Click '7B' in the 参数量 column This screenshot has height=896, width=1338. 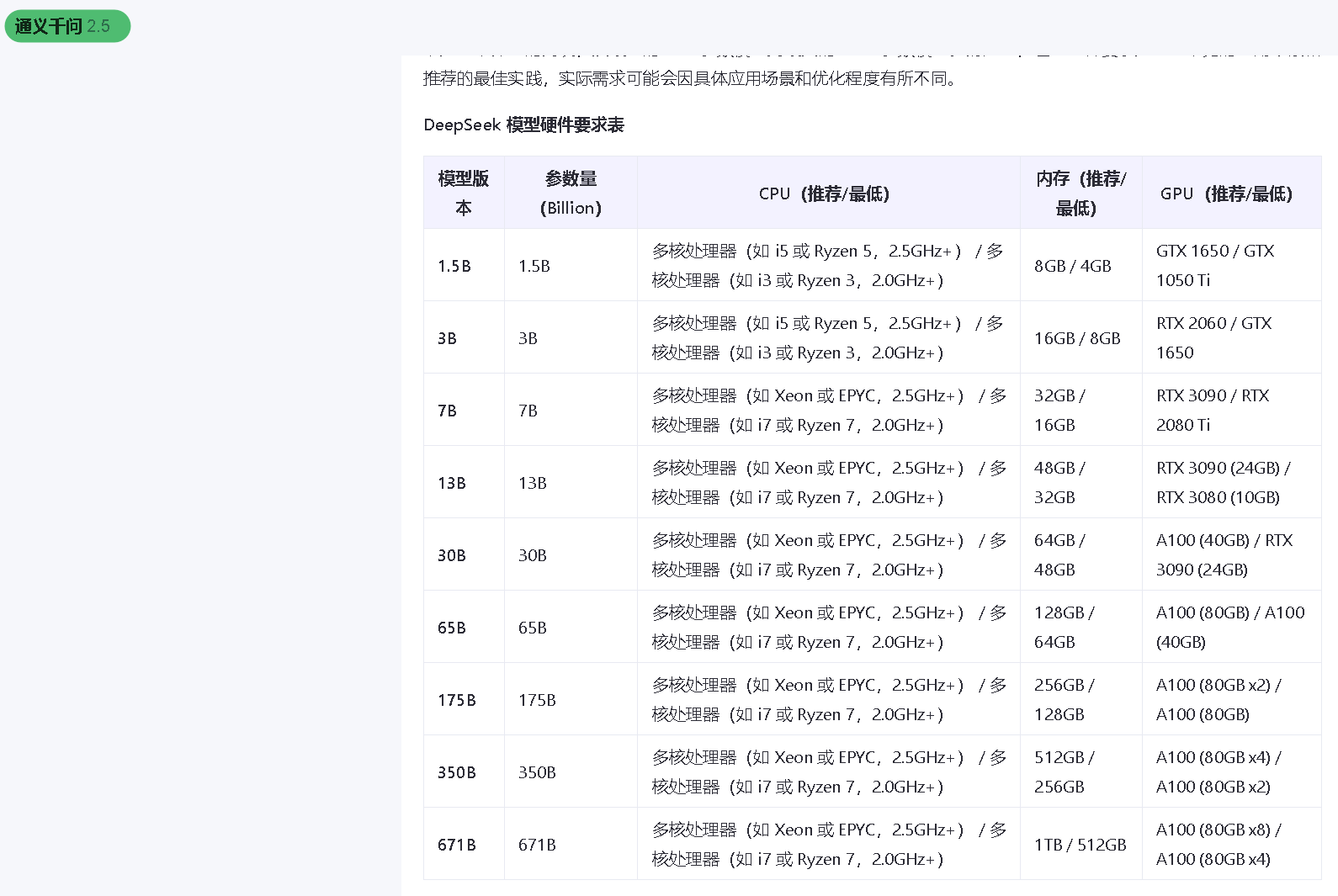(x=528, y=411)
